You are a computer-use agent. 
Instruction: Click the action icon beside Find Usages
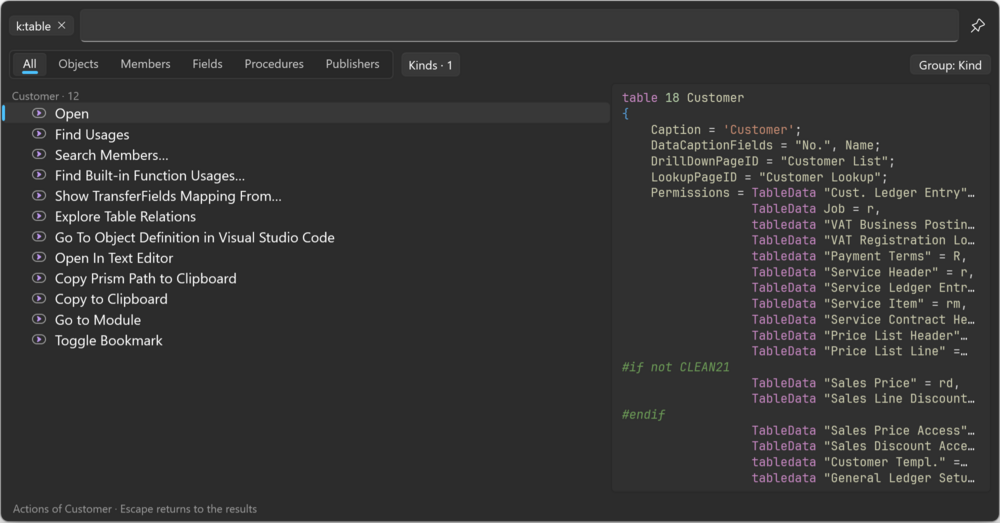click(x=39, y=134)
